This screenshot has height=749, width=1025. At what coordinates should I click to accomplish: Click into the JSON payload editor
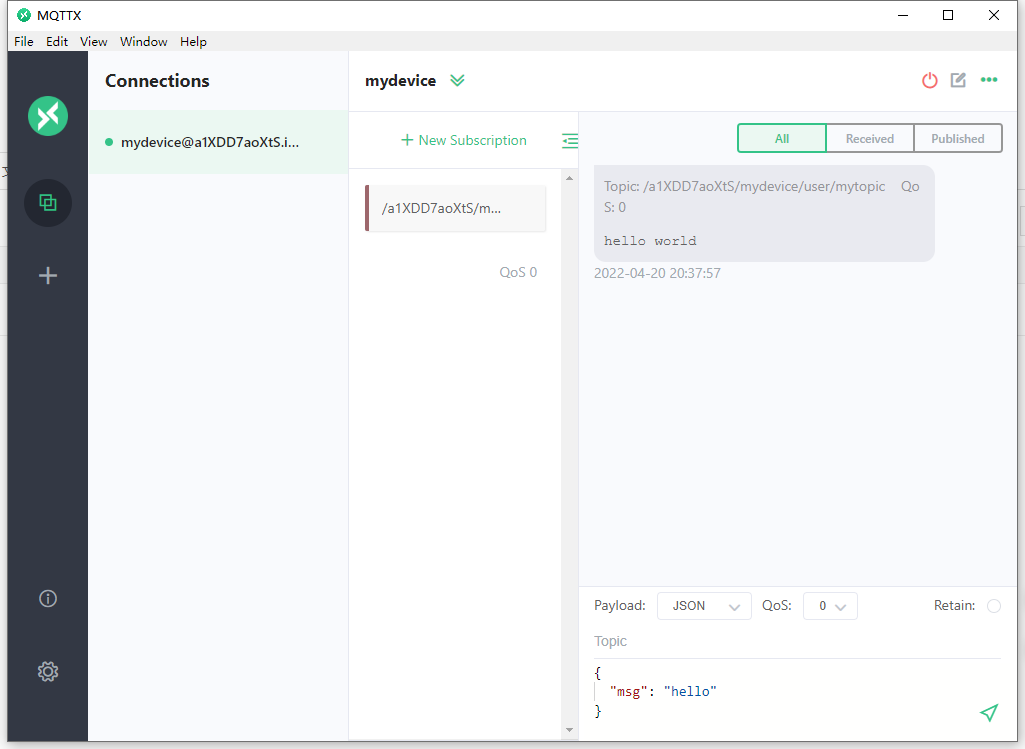click(784, 691)
